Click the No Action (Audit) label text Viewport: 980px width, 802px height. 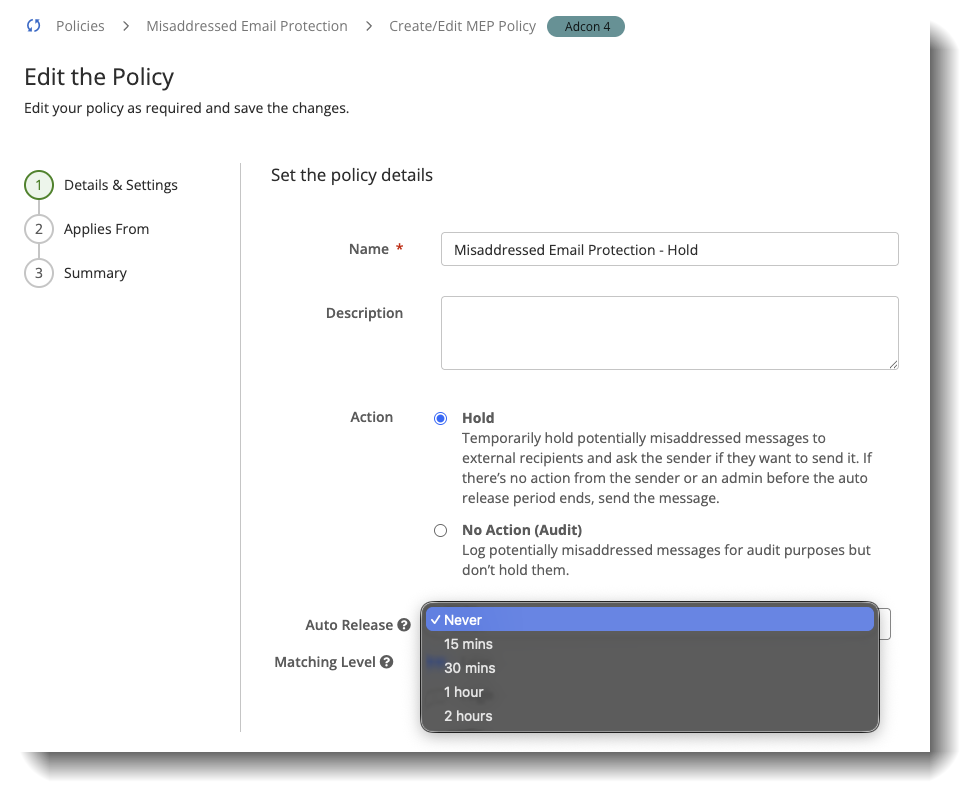tap(522, 530)
